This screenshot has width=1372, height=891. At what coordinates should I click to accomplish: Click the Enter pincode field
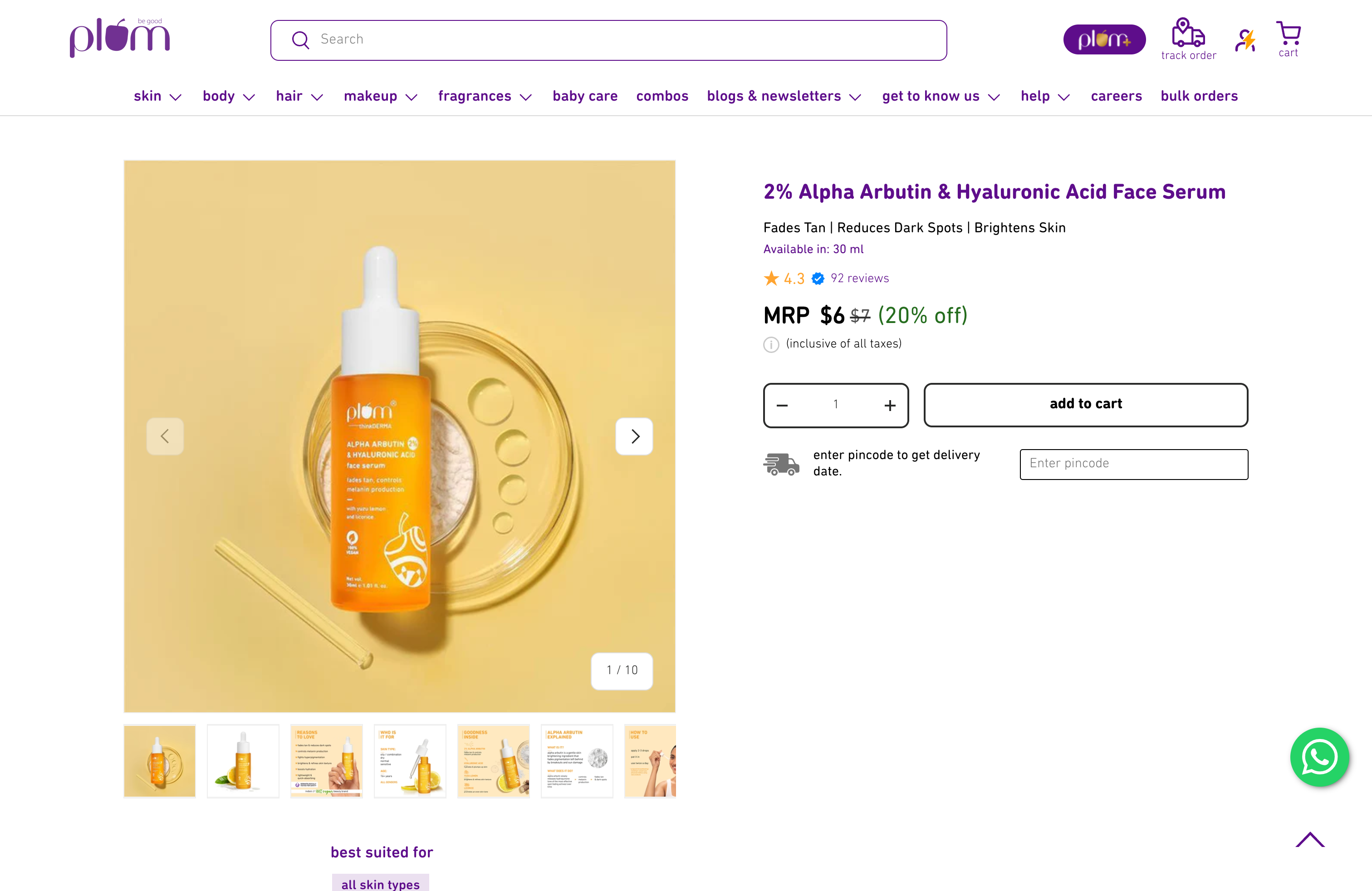click(1133, 464)
